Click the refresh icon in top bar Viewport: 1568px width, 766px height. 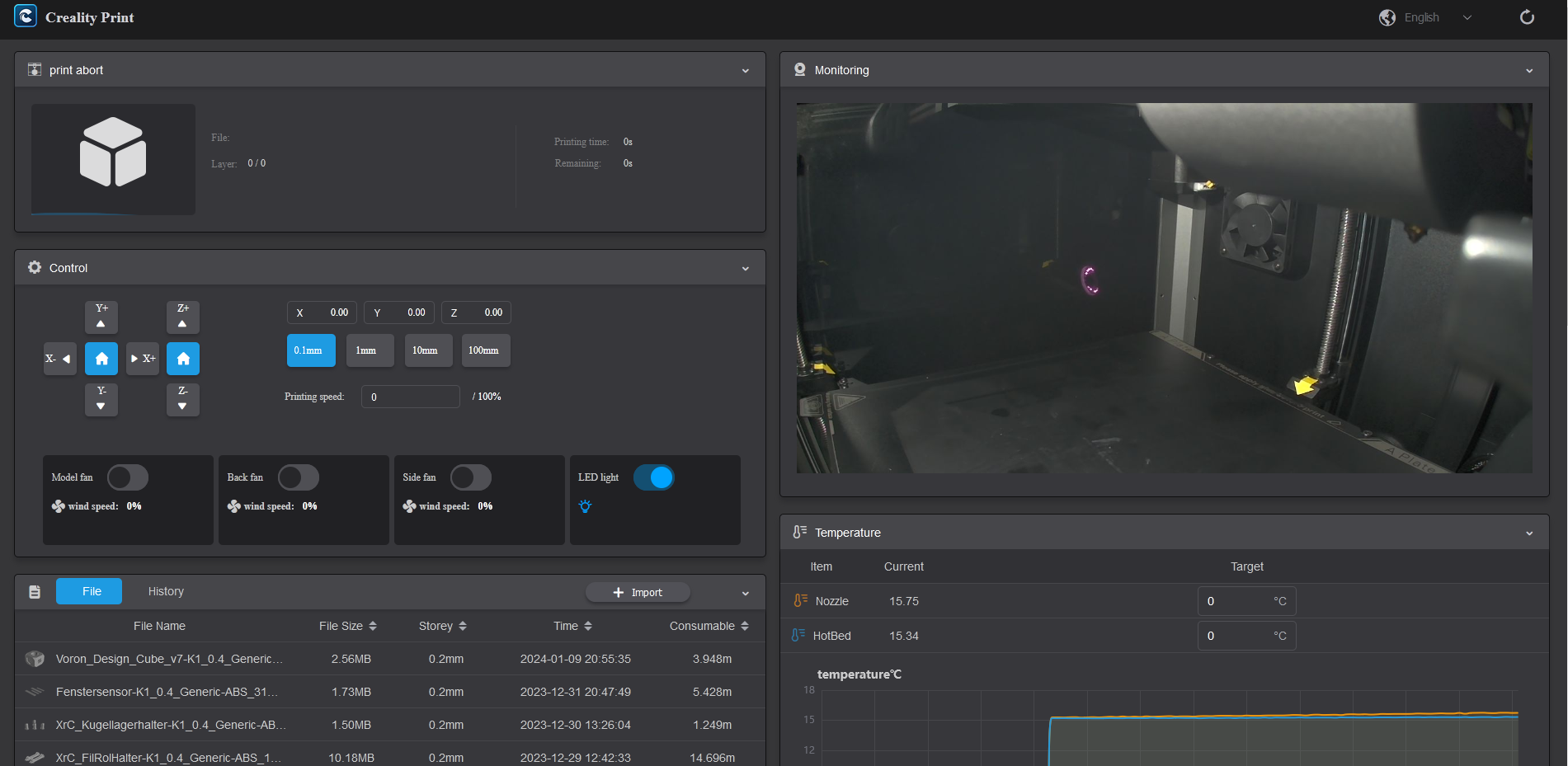[x=1527, y=17]
